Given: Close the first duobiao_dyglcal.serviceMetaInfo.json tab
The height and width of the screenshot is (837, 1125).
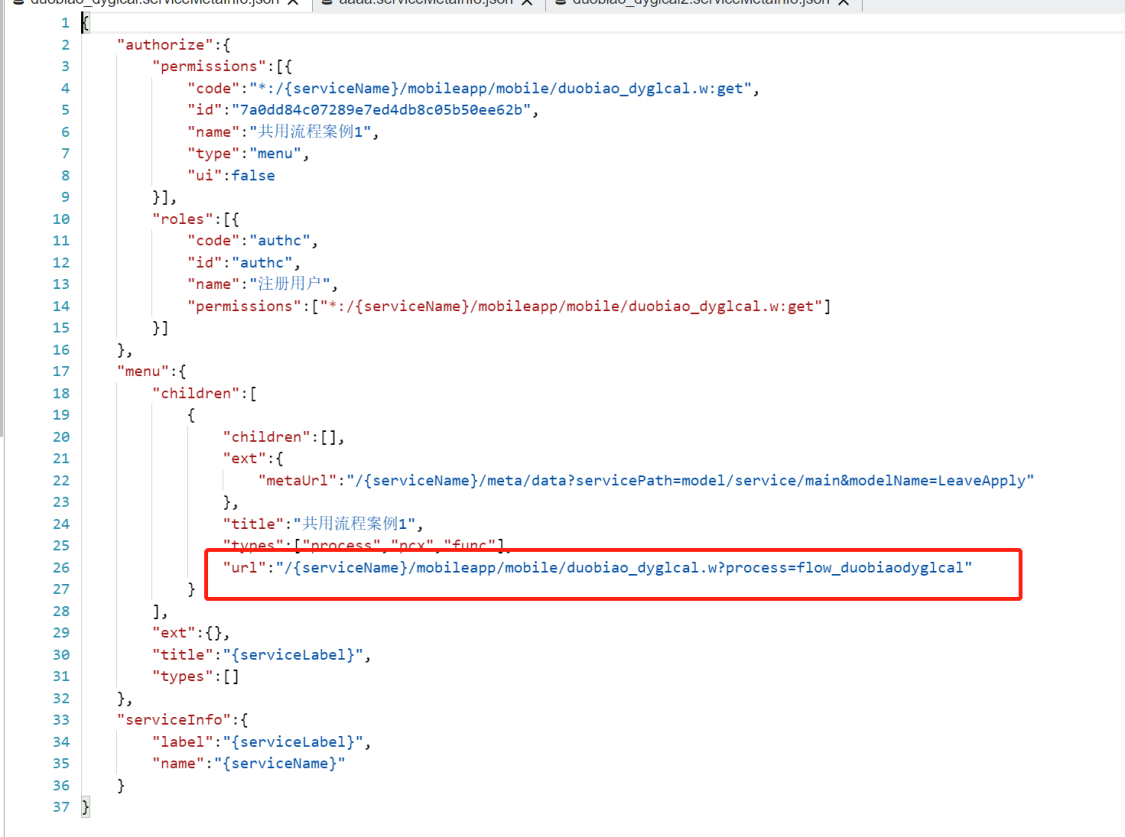Looking at the screenshot, I should pos(293,4).
